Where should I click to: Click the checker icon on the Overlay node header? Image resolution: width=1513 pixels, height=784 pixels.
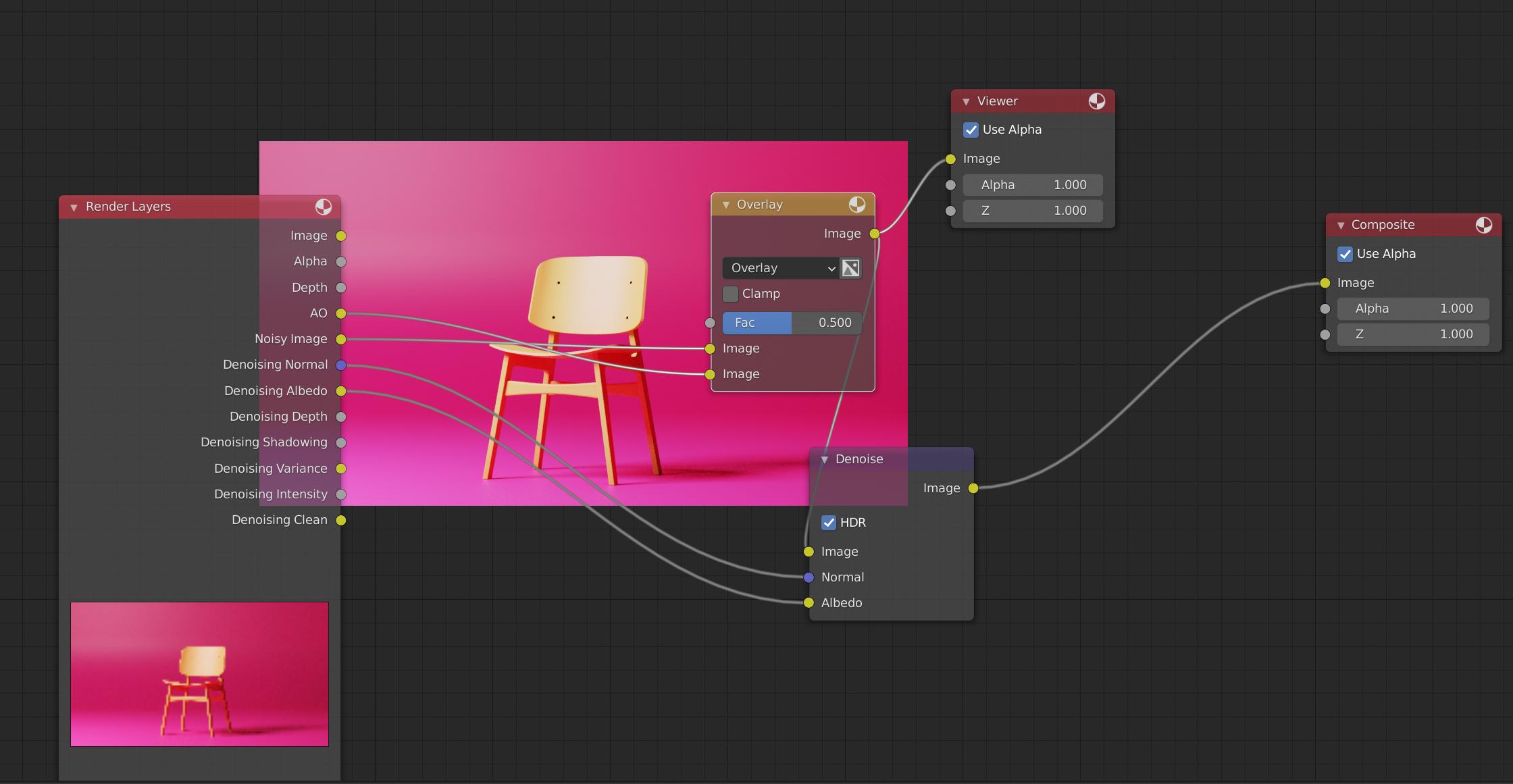(856, 204)
